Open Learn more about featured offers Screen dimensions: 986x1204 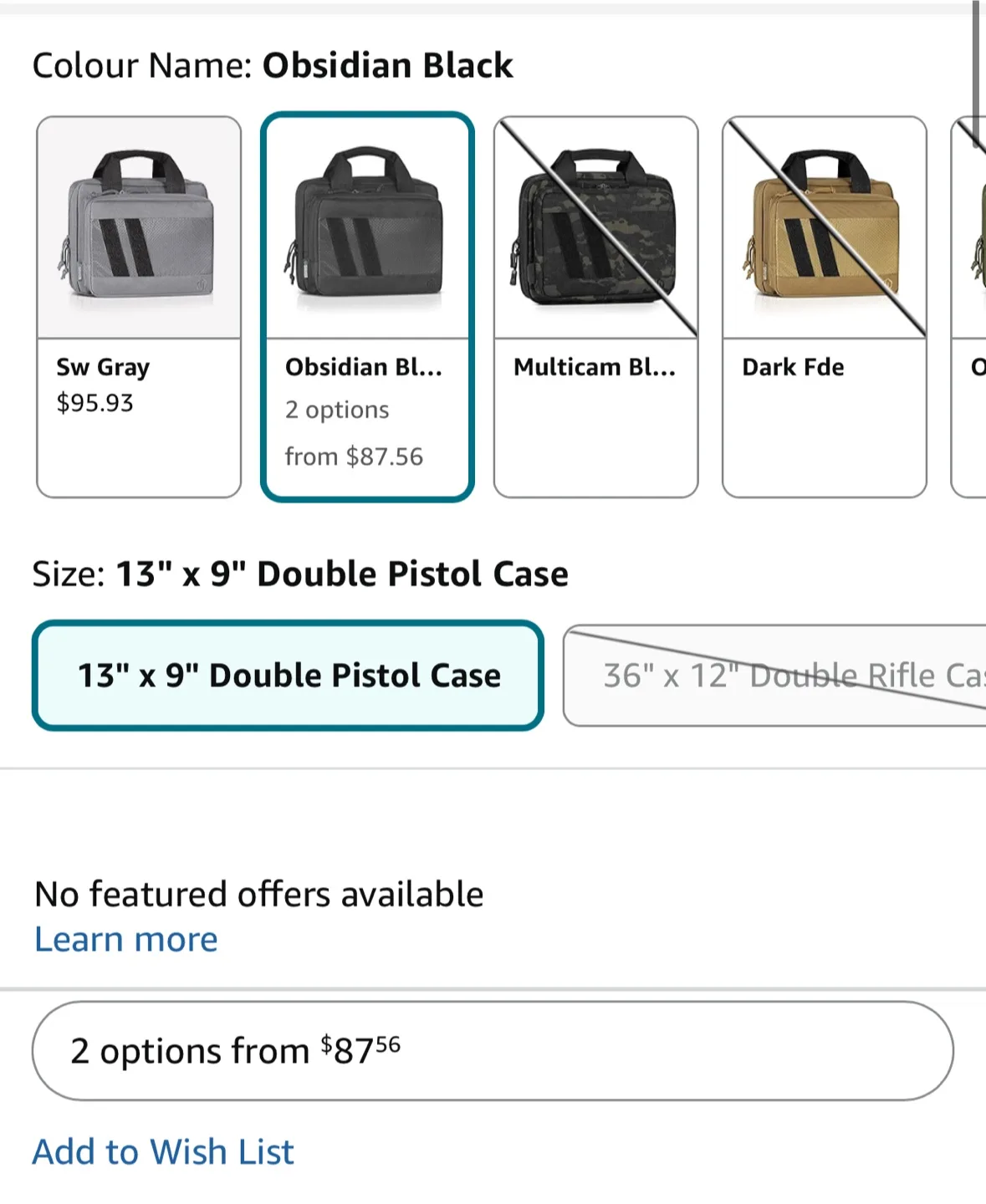click(125, 938)
